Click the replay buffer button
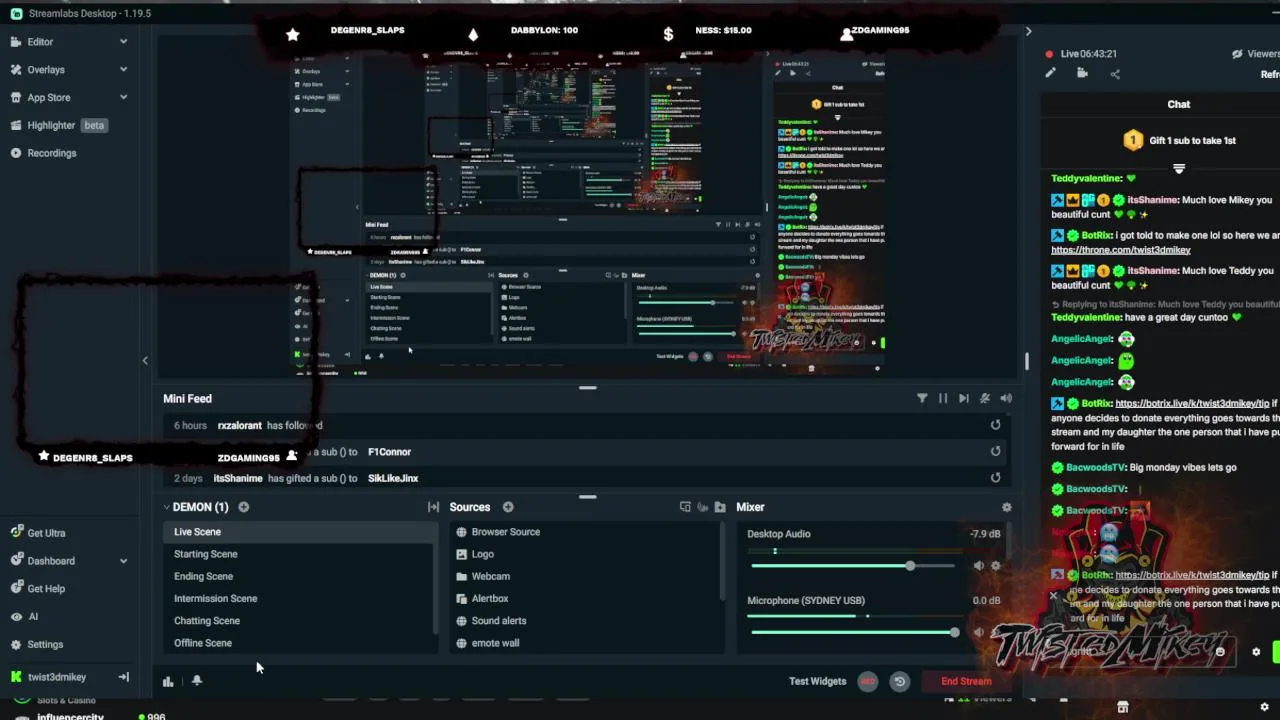Image resolution: width=1280 pixels, height=720 pixels. click(900, 681)
